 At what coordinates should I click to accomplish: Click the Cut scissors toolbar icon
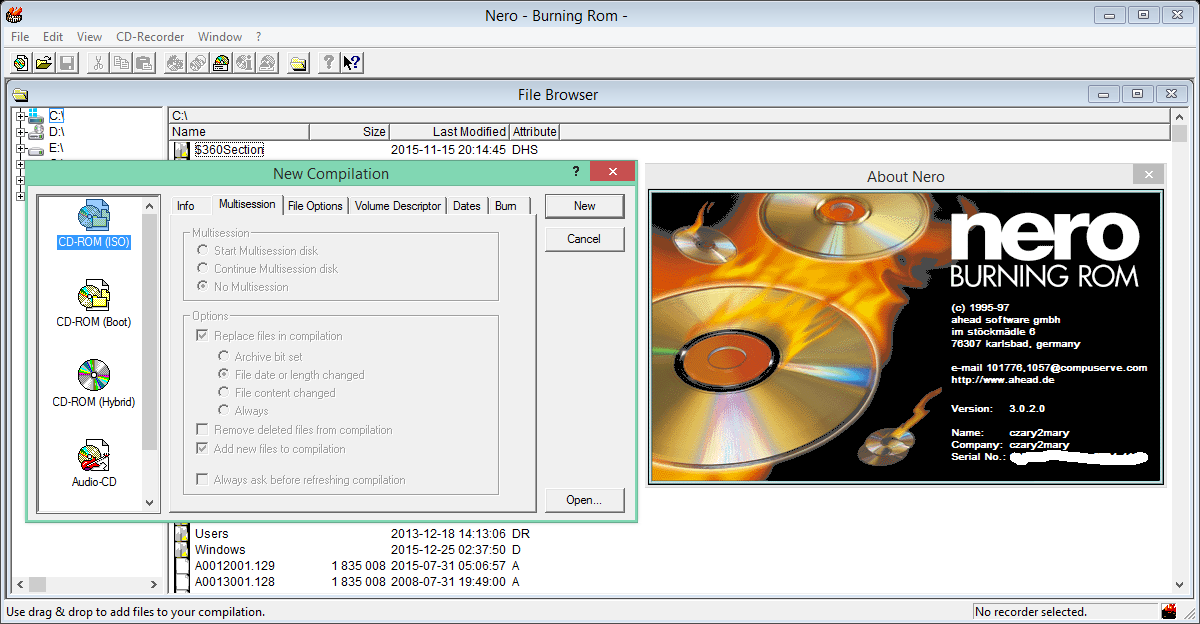pyautogui.click(x=98, y=63)
